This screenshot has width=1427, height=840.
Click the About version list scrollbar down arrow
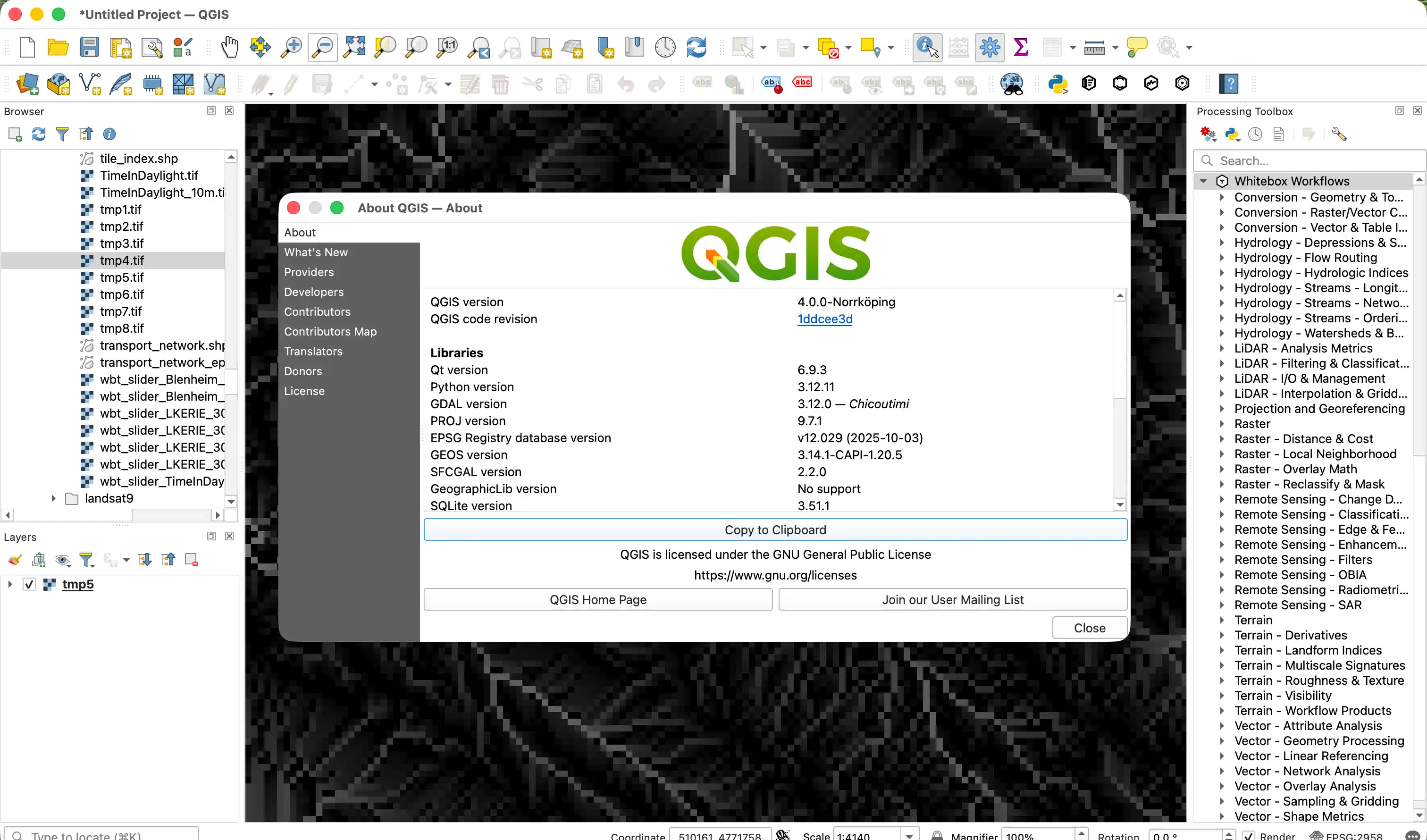pyautogui.click(x=1119, y=504)
